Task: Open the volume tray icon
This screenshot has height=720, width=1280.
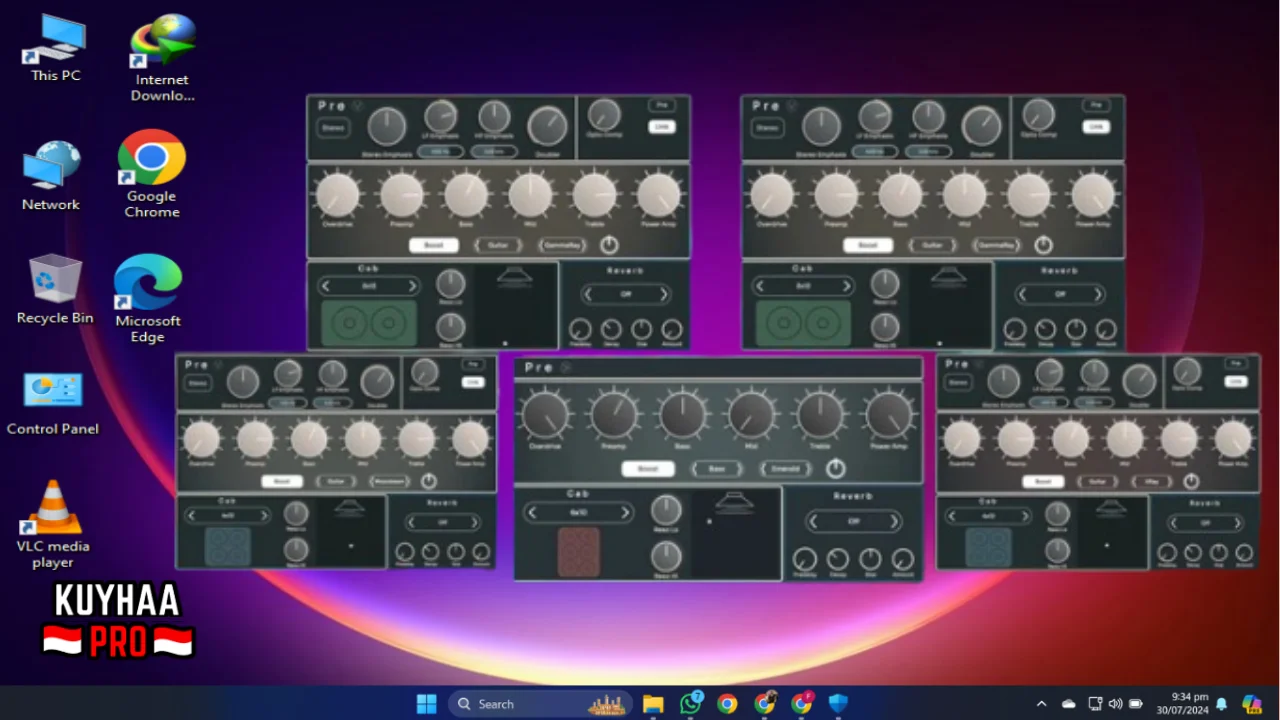Action: click(1115, 704)
